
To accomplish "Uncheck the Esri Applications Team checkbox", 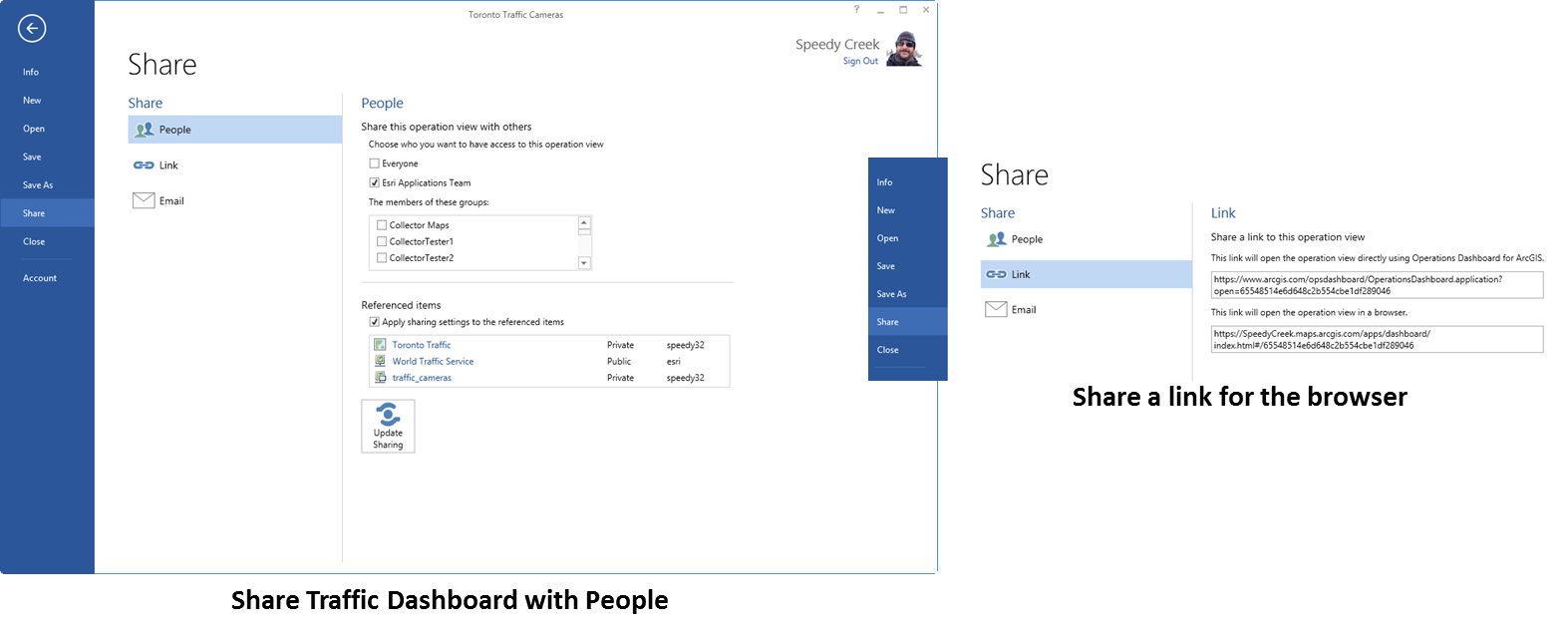I will click(375, 182).
